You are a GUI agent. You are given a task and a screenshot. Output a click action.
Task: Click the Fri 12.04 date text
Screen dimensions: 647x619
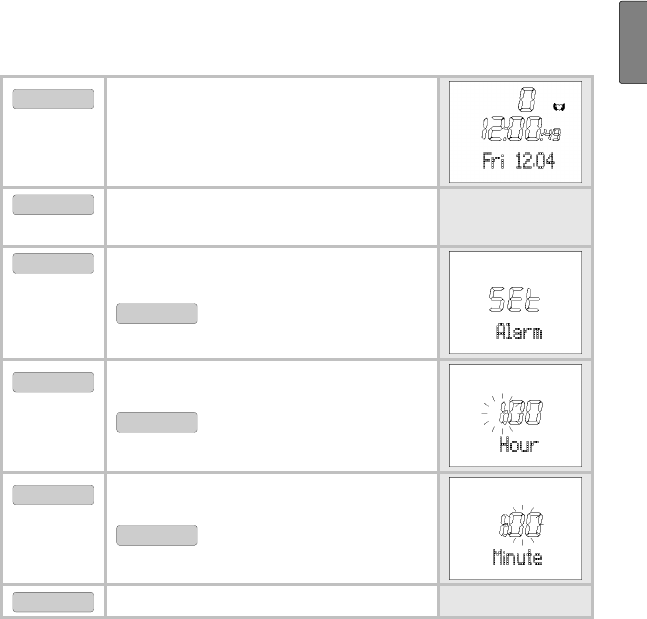click(518, 162)
